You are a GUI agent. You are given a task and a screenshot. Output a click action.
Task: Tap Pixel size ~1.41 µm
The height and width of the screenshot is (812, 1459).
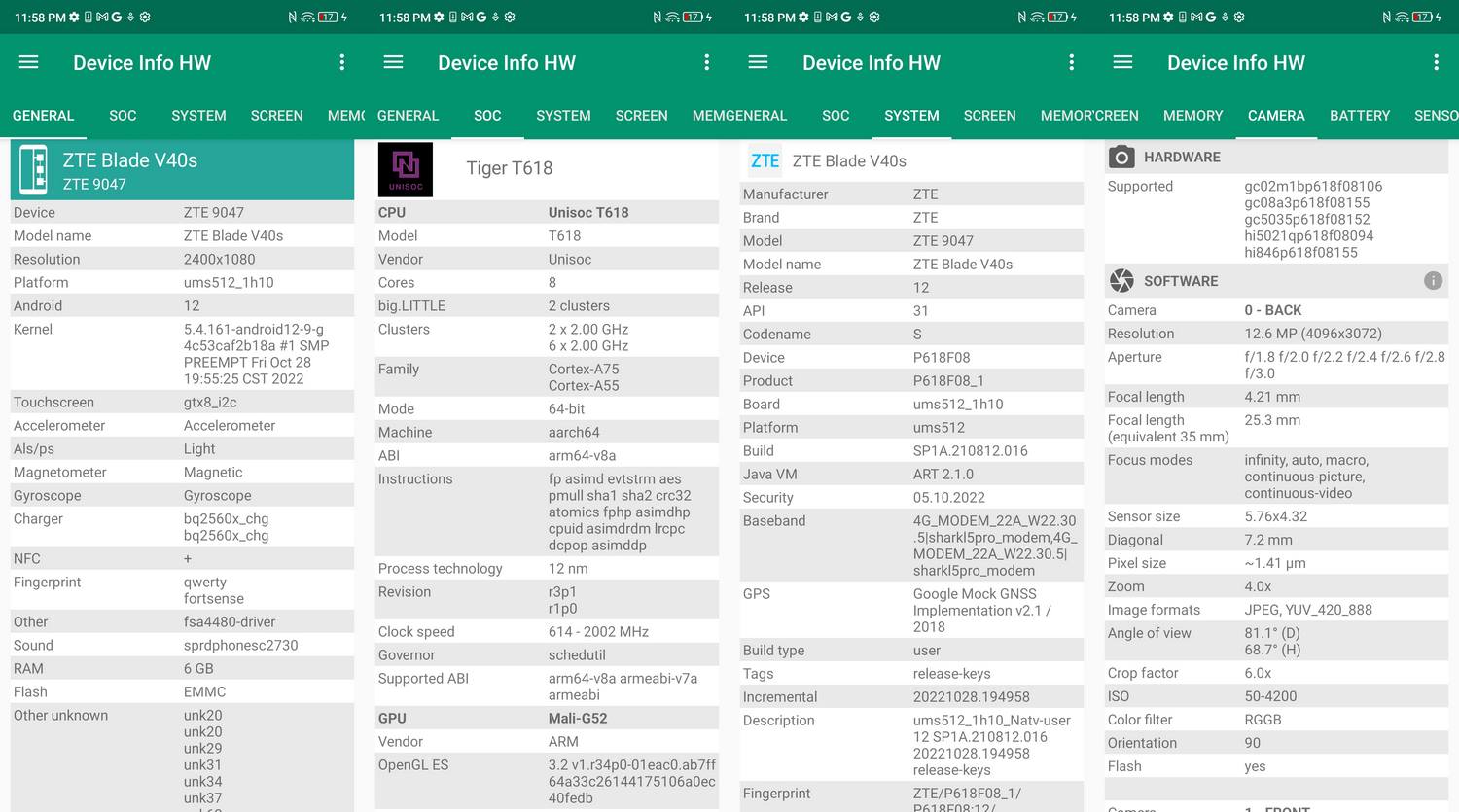1275,564
